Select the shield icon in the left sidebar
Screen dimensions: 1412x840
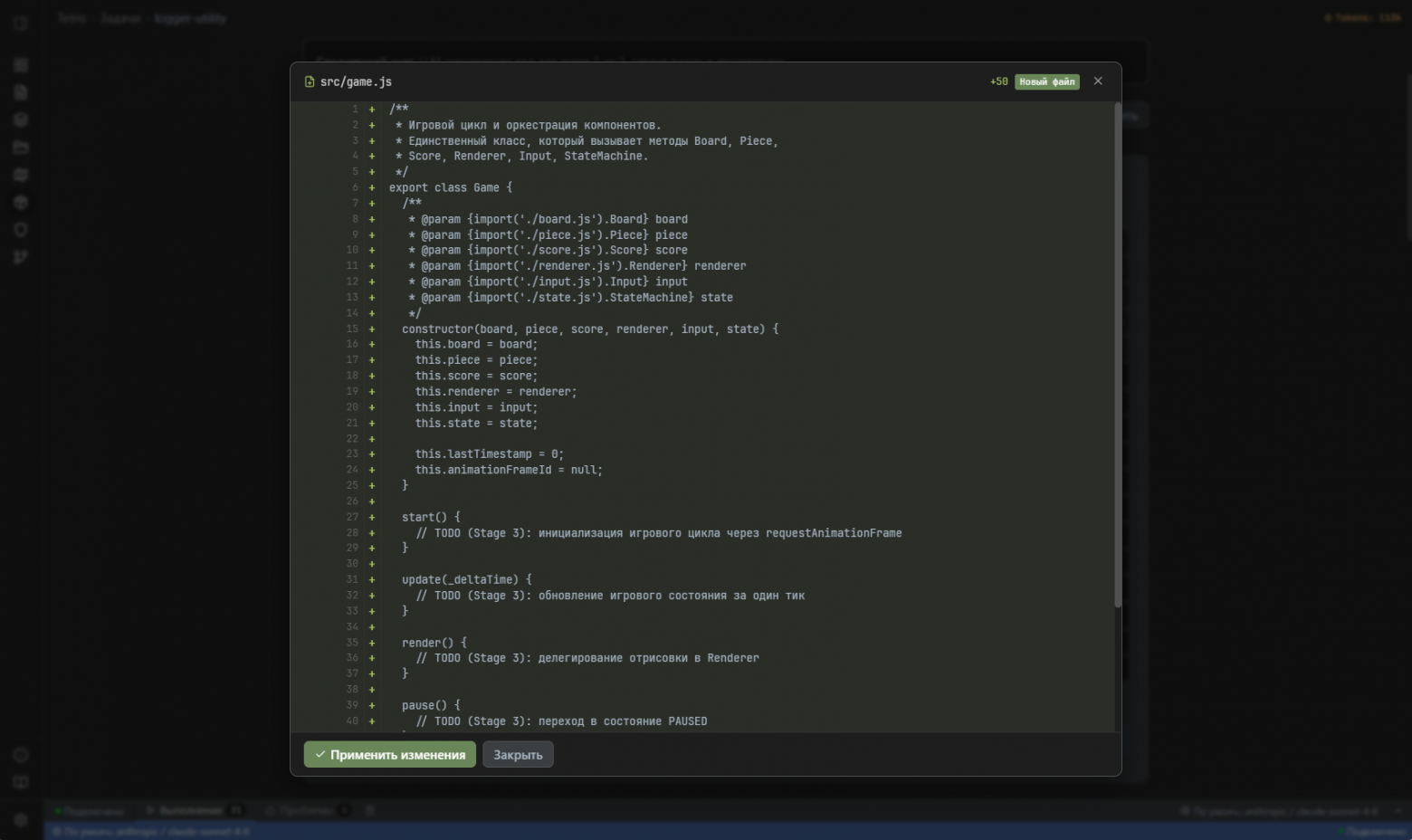pyautogui.click(x=21, y=230)
